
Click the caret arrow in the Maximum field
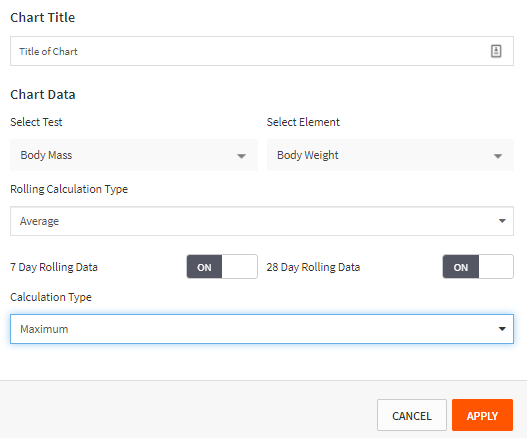(502, 329)
